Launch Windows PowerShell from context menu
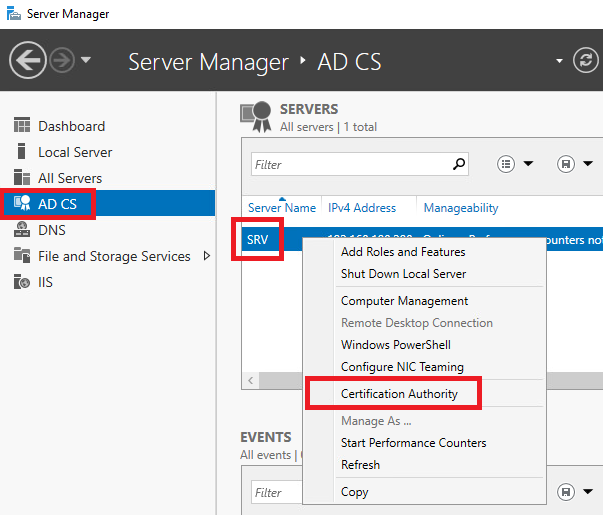The width and height of the screenshot is (603, 515). point(396,345)
